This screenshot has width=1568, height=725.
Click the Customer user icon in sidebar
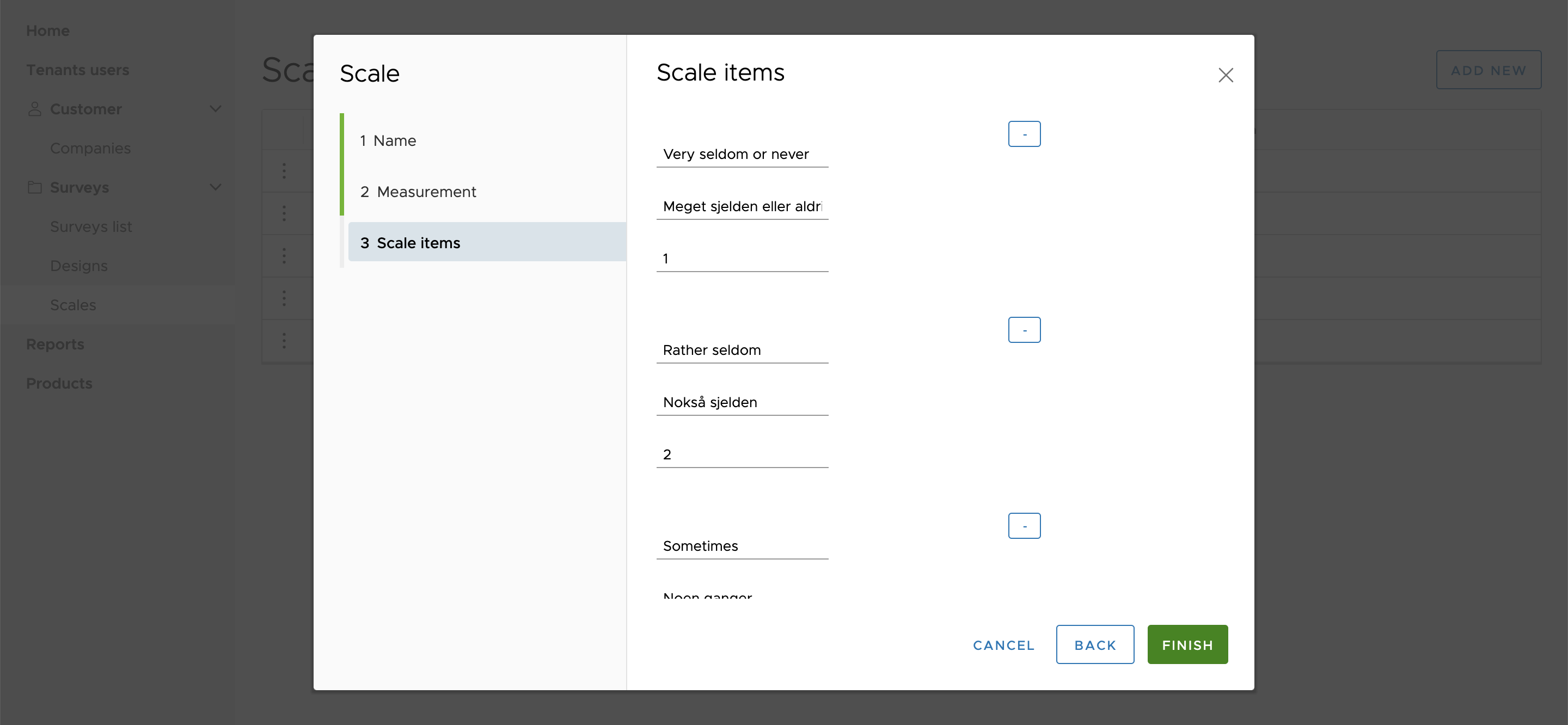(35, 109)
